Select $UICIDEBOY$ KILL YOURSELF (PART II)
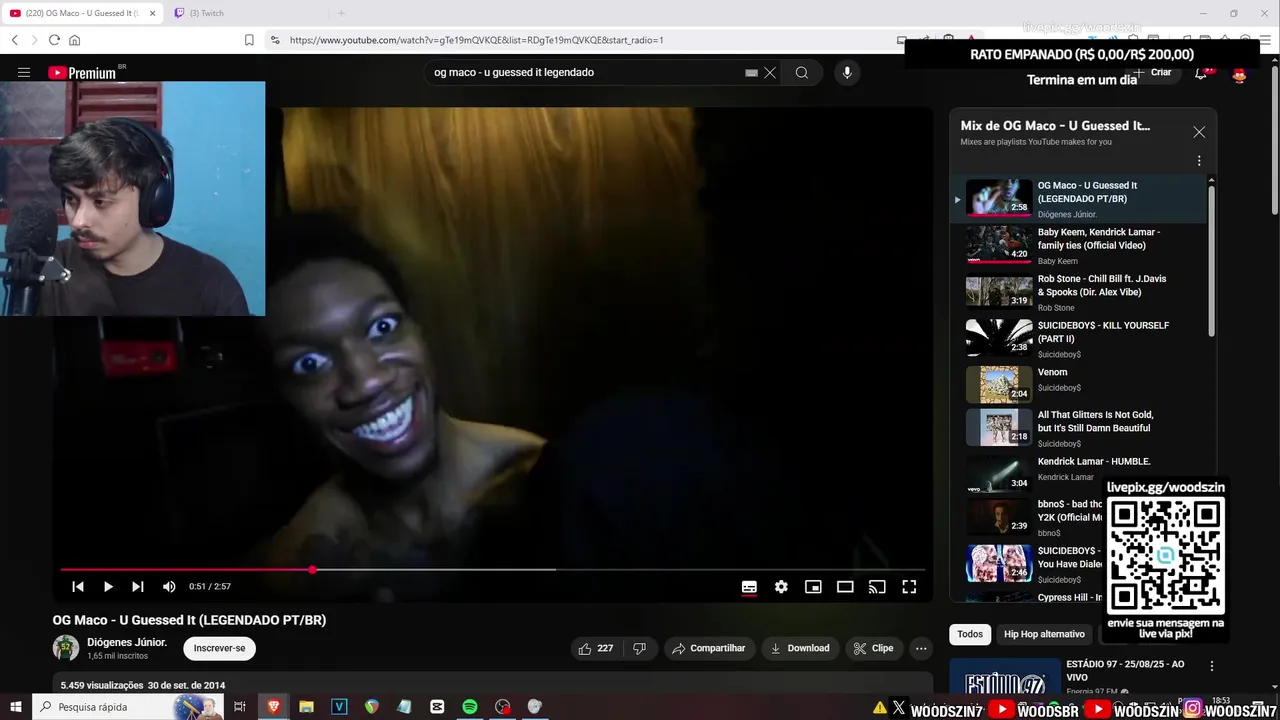The height and width of the screenshot is (720, 1280). (x=1080, y=339)
